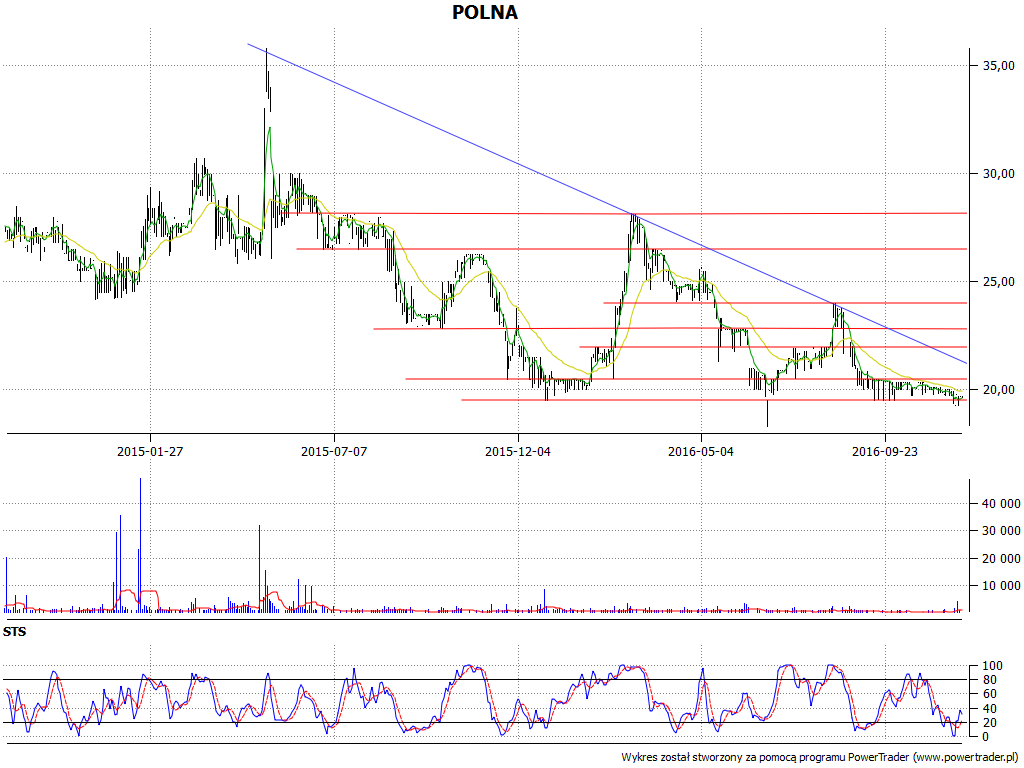
Task: Click the 25,00 price axis label
Action: (x=999, y=281)
